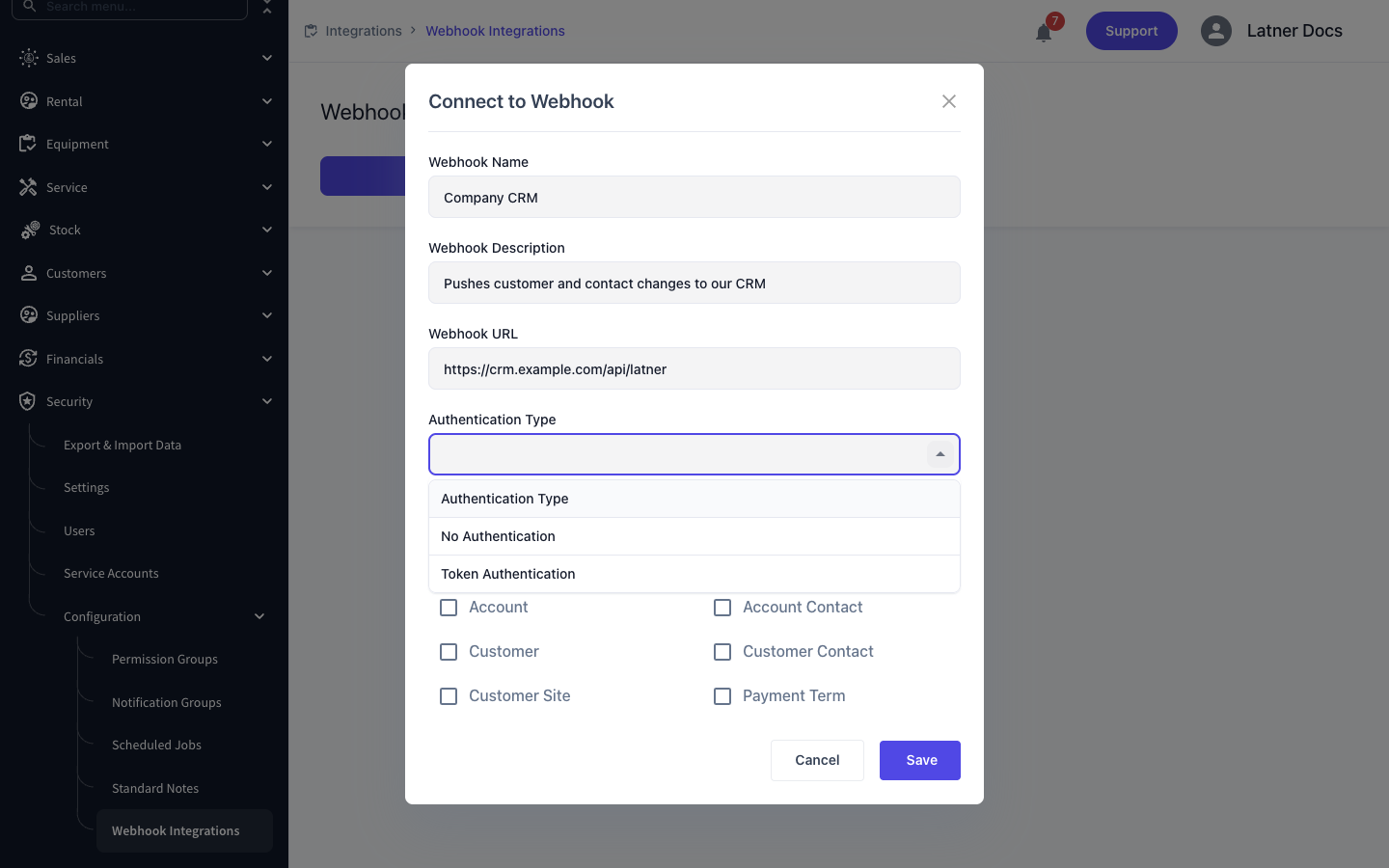Click the Security shield icon
Viewport: 1389px width, 868px height.
[28, 401]
